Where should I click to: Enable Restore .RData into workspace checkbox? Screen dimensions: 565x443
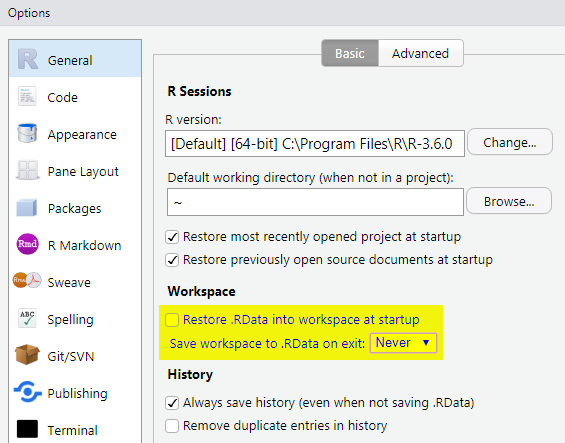click(x=172, y=320)
